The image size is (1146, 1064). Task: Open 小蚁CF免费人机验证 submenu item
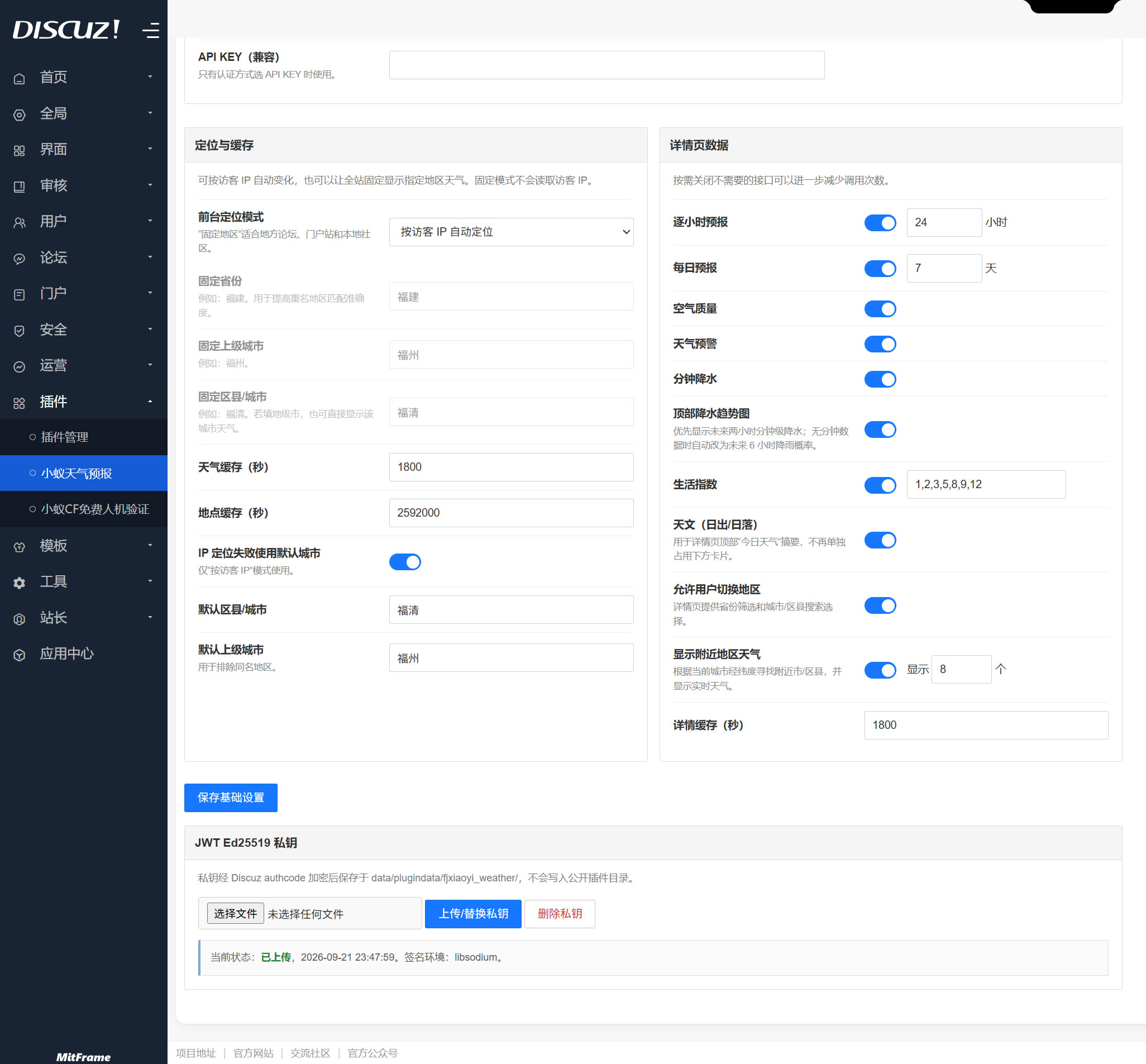coord(83,509)
